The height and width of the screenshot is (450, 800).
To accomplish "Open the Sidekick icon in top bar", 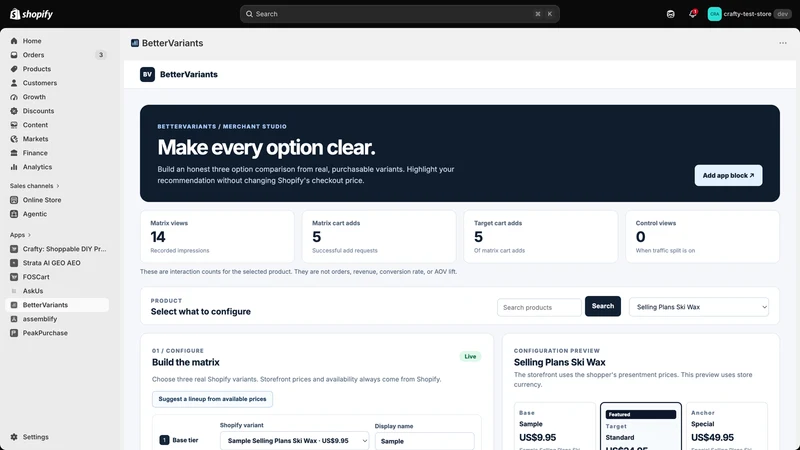I will click(x=670, y=14).
